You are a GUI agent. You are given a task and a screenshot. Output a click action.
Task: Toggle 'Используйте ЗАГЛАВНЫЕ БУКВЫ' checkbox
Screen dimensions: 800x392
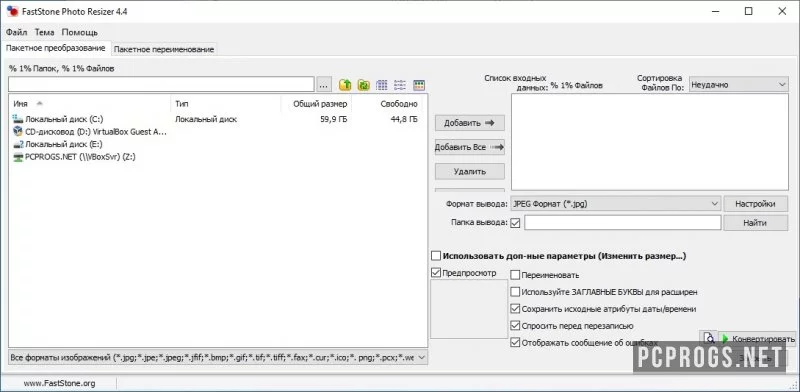click(x=515, y=292)
